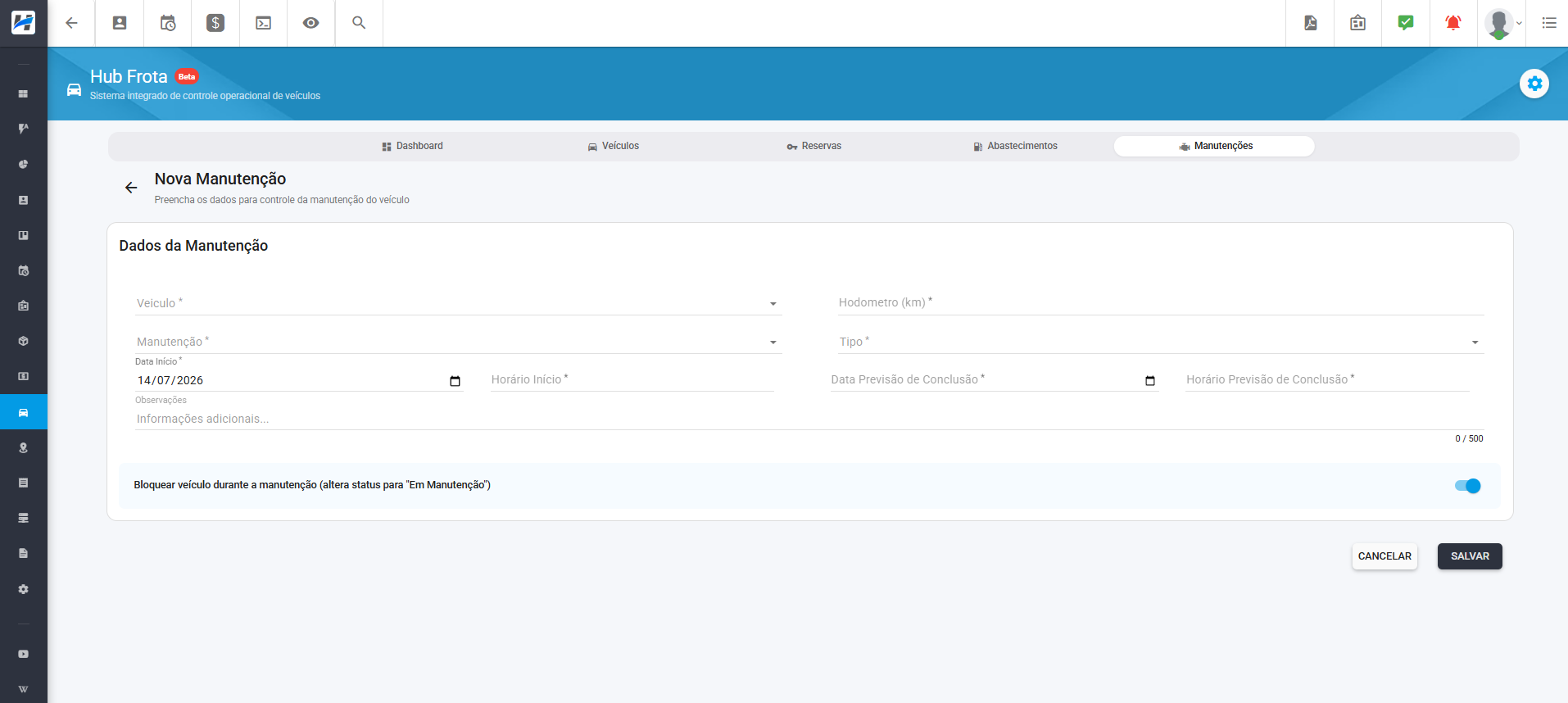Open the red notification bell
Image resolution: width=1568 pixels, height=703 pixels.
[x=1453, y=23]
